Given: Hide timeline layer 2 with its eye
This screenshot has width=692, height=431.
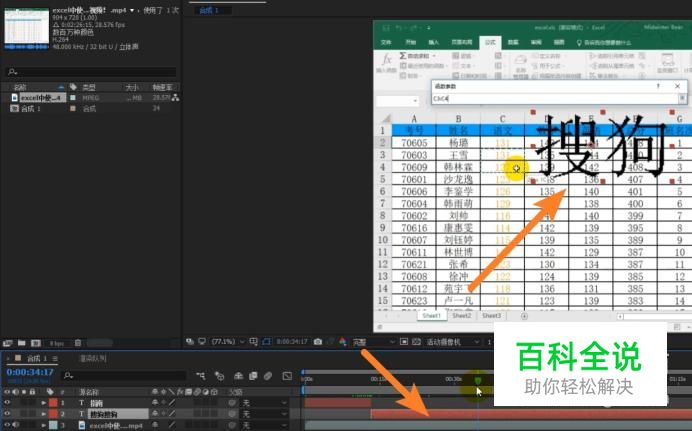Looking at the screenshot, I should 7,414.
